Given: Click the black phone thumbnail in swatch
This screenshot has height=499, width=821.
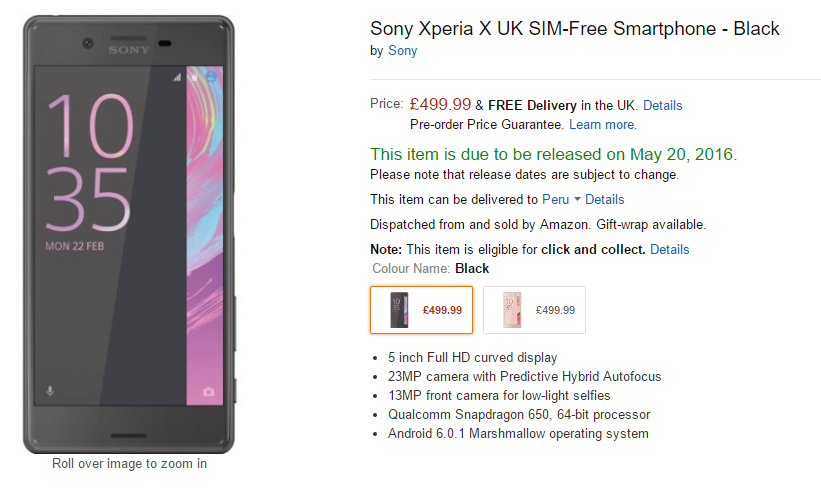Looking at the screenshot, I should (x=399, y=310).
